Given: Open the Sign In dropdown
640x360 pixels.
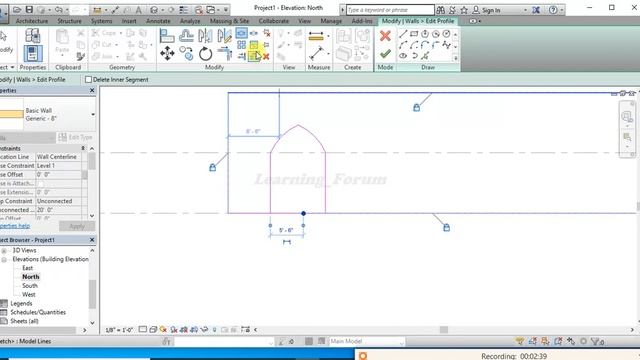Looking at the screenshot, I should (525, 10).
